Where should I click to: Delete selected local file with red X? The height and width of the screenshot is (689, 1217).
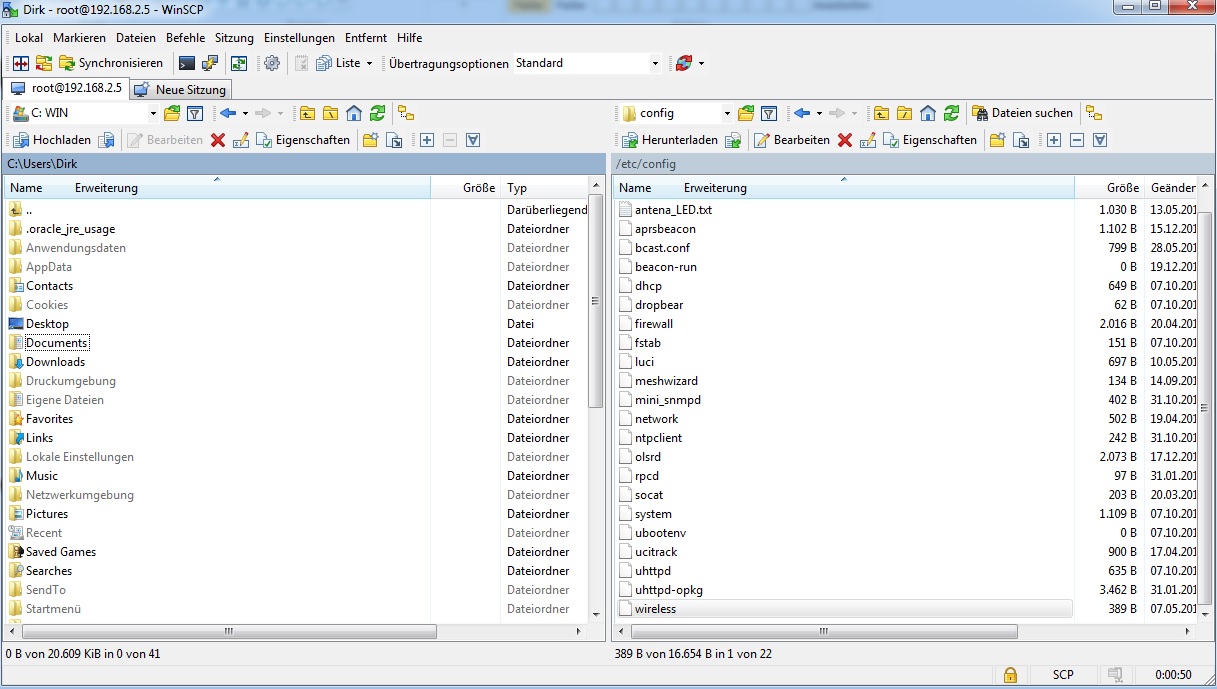[218, 140]
